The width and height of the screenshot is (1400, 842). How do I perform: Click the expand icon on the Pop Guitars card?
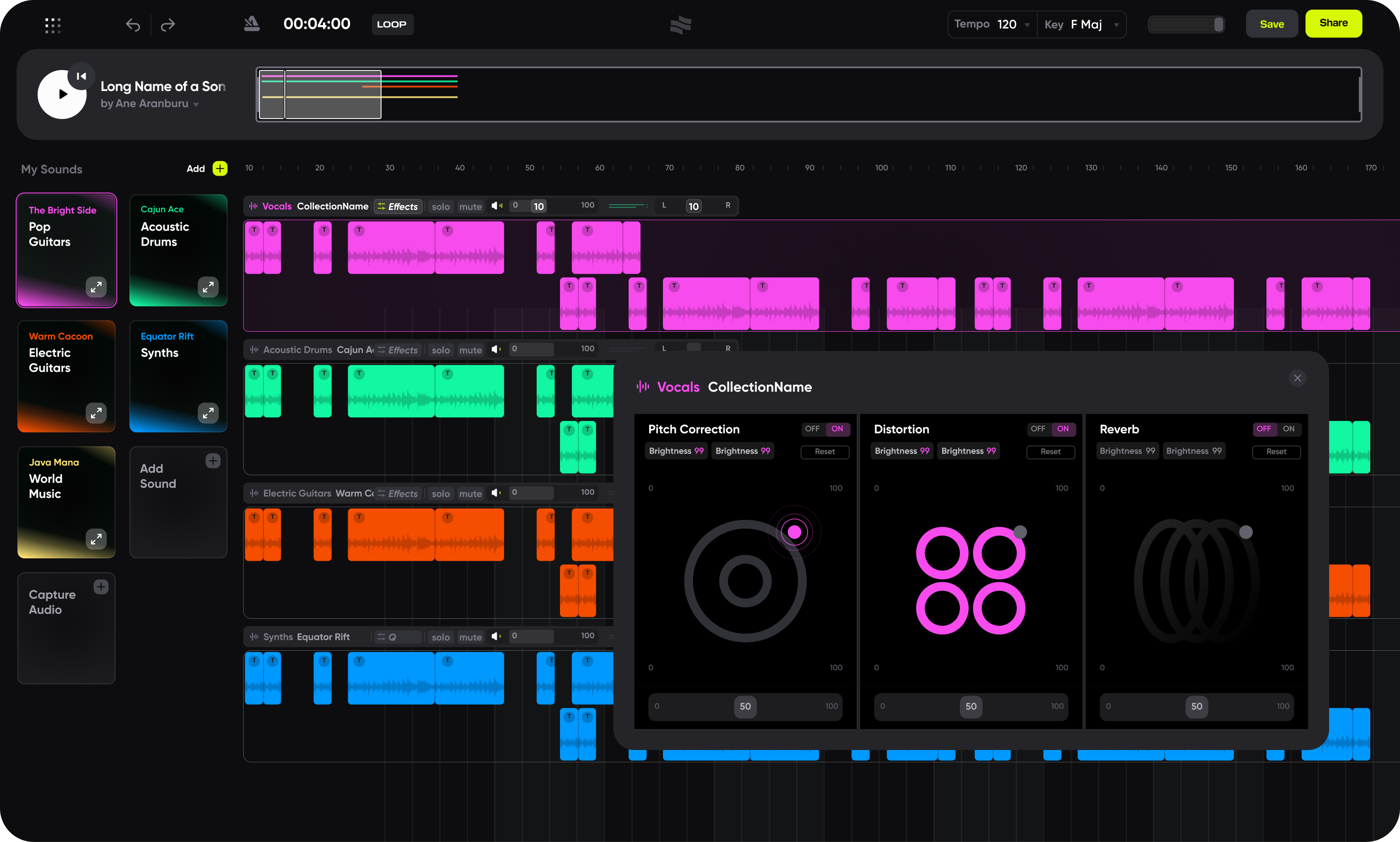point(97,287)
